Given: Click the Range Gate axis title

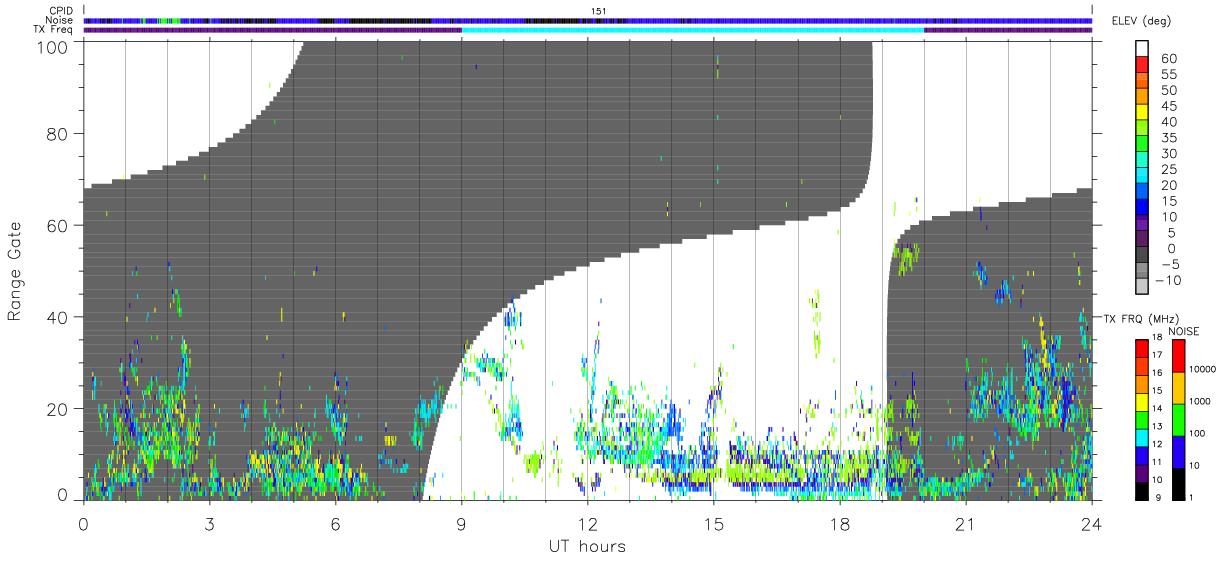Looking at the screenshot, I should [x=15, y=270].
